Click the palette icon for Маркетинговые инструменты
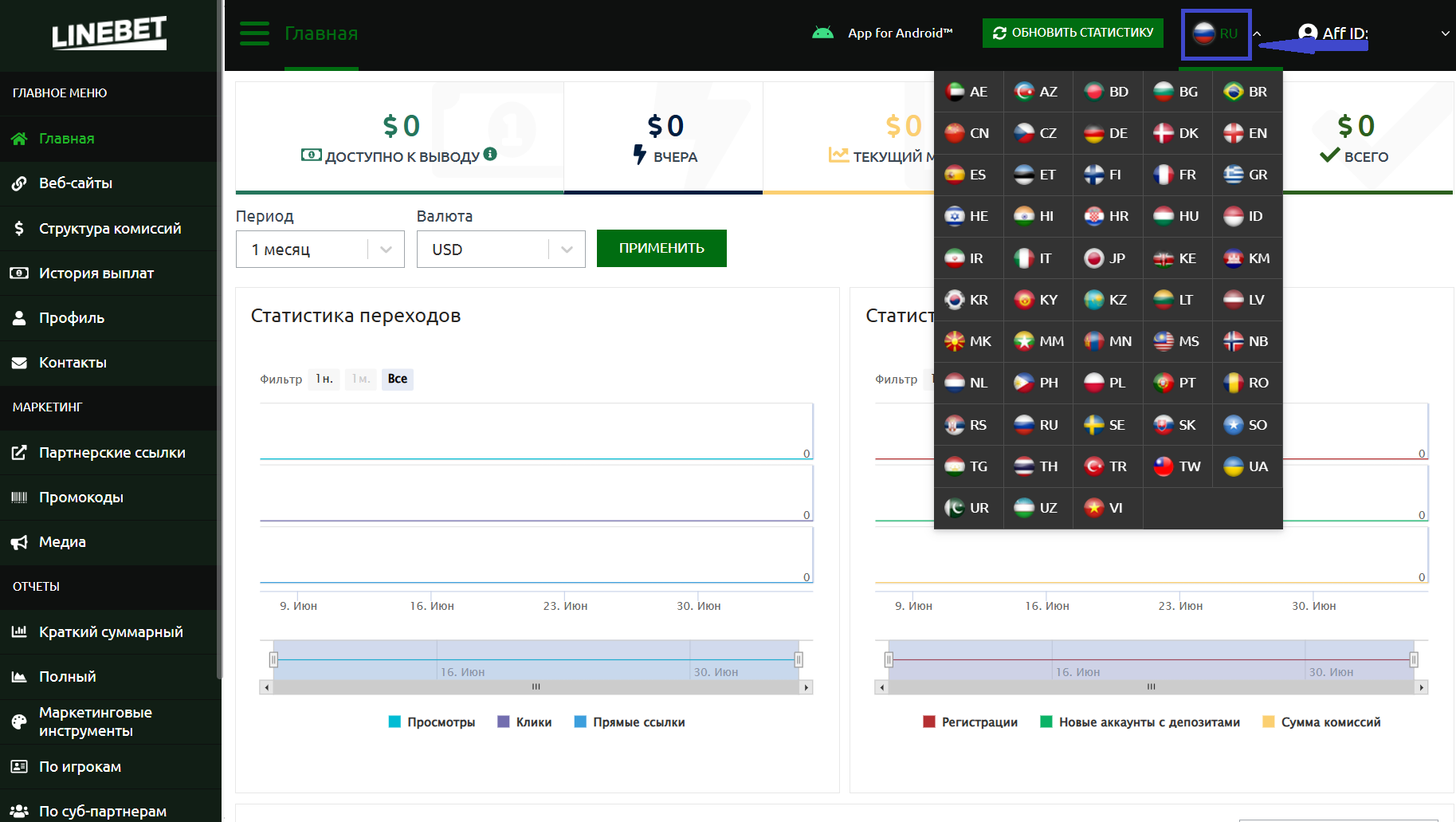The image size is (1456, 822). click(19, 722)
